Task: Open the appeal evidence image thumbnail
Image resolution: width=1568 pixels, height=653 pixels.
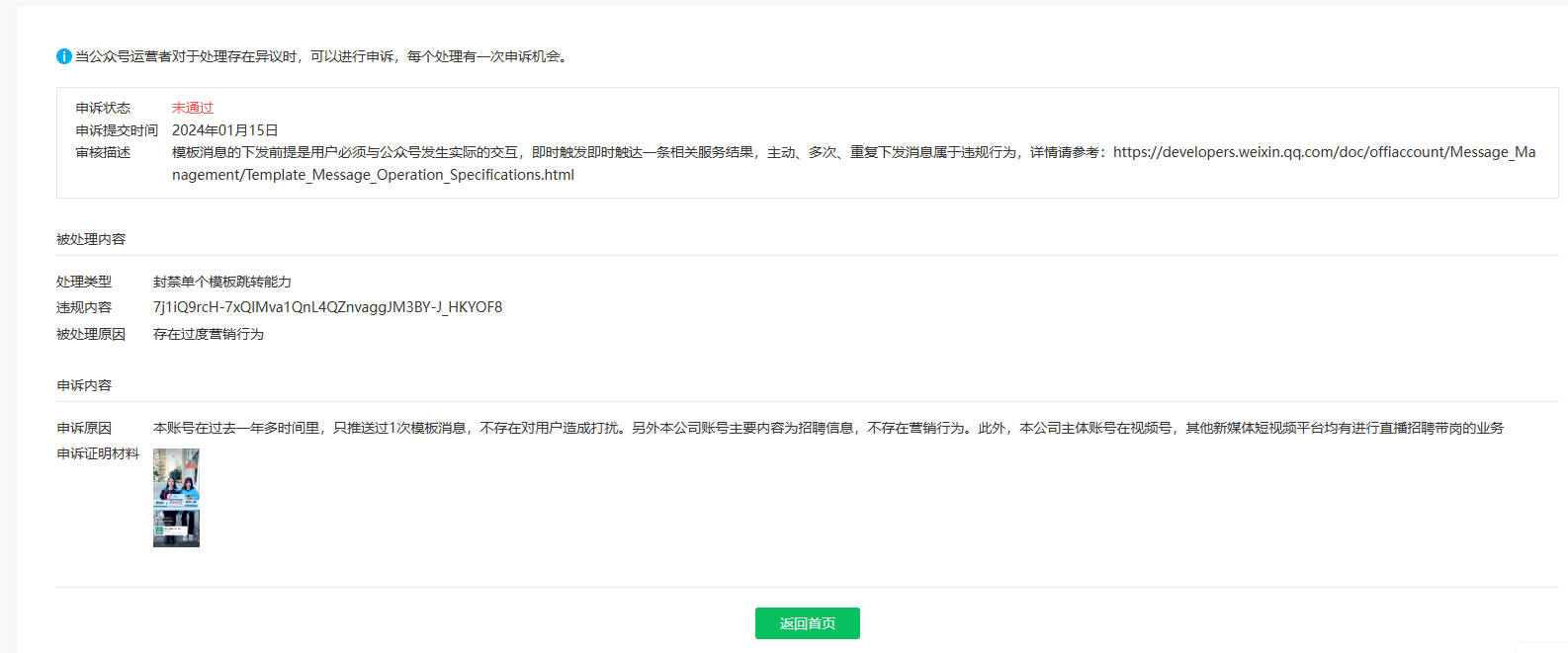Action: (x=176, y=498)
